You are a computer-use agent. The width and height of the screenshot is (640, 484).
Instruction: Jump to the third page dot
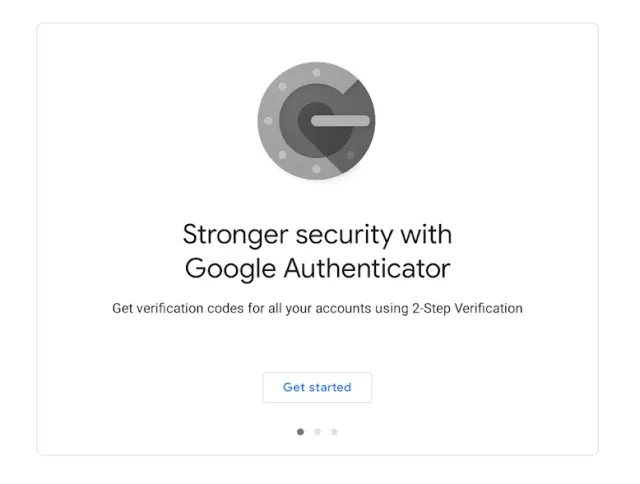click(x=334, y=432)
